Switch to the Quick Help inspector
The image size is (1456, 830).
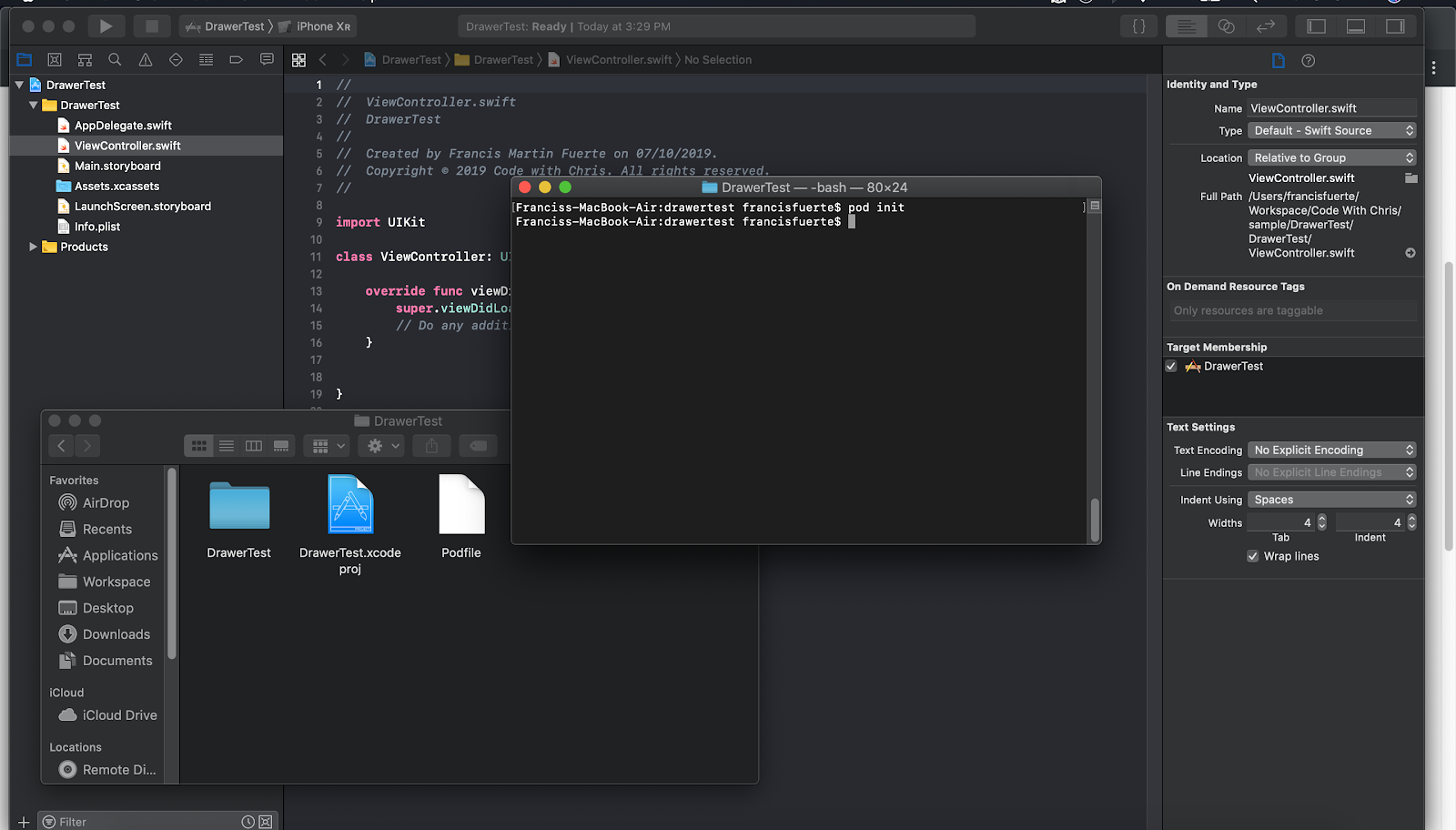[x=1309, y=61]
